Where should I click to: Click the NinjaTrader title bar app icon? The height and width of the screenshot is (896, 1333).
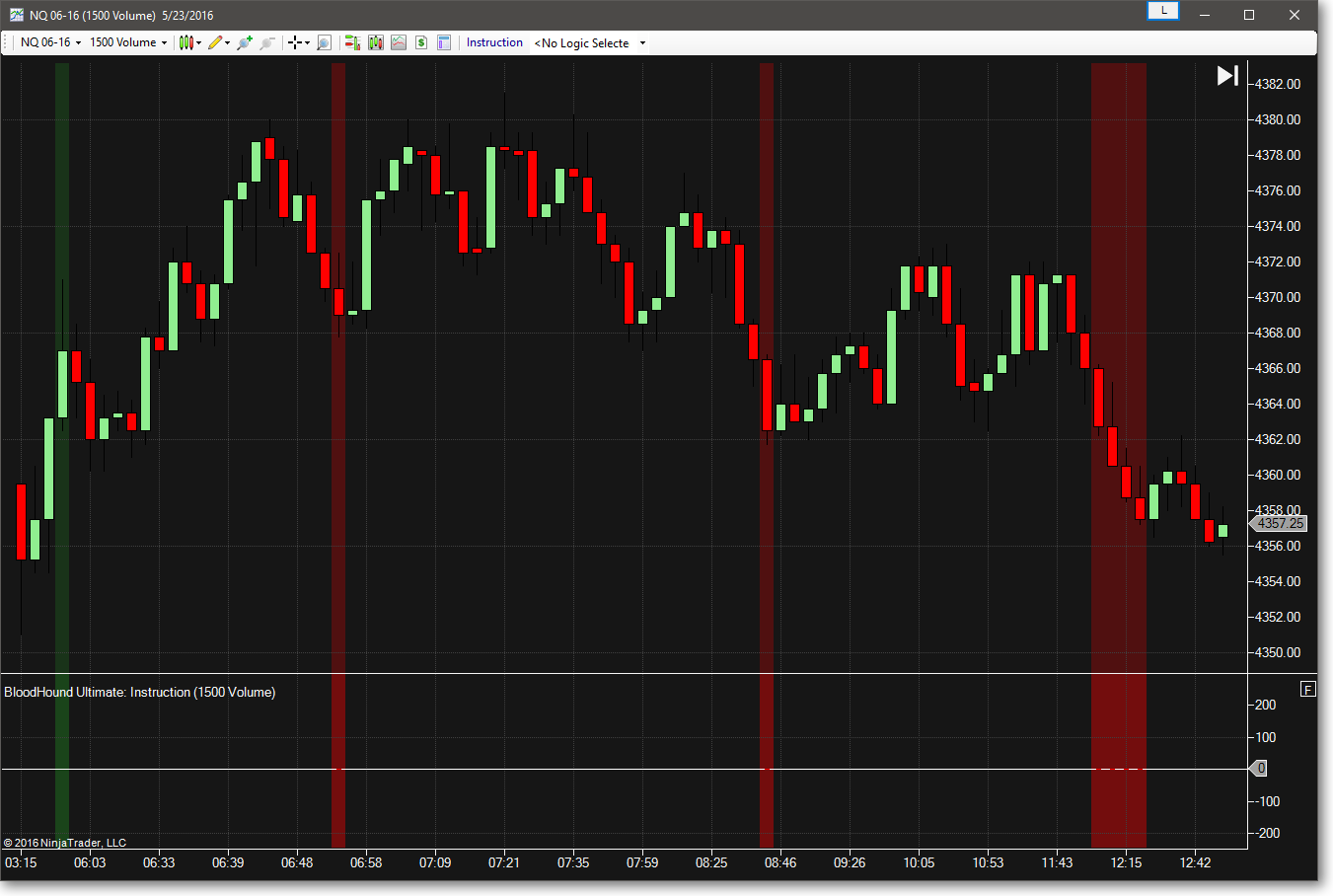coord(17,14)
